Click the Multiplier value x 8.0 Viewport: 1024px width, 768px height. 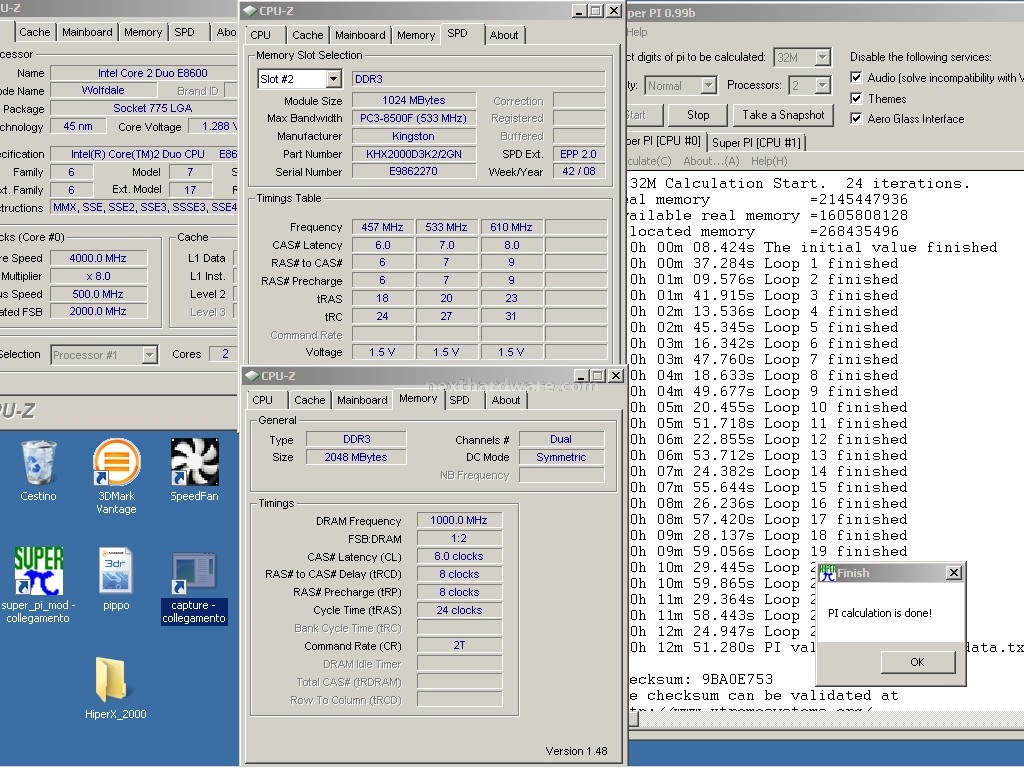pyautogui.click(x=98, y=276)
